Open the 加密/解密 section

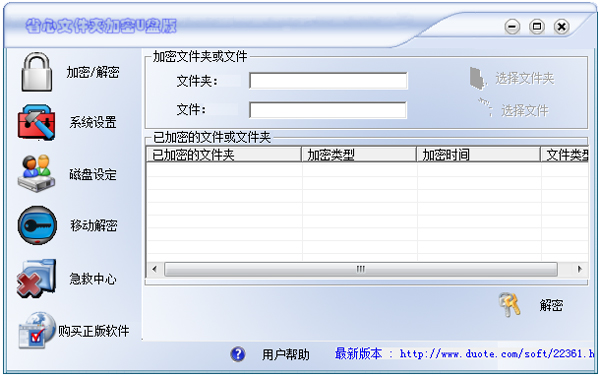coord(93,72)
